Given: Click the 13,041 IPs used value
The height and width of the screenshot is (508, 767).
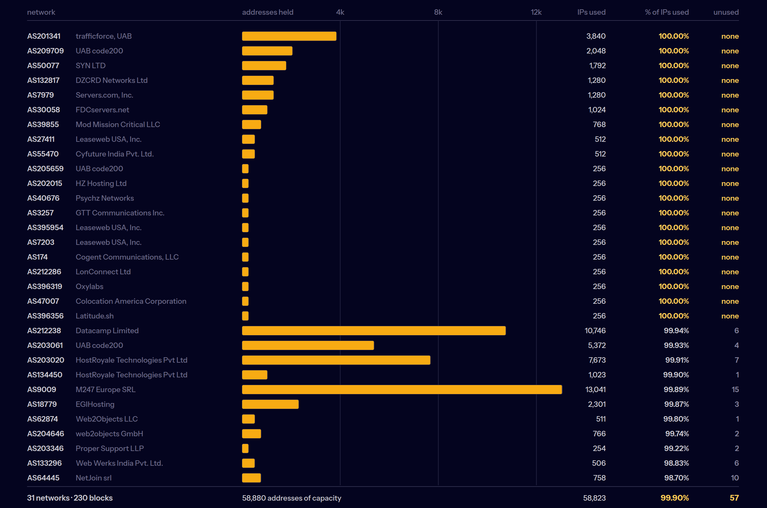Looking at the screenshot, I should point(595,390).
